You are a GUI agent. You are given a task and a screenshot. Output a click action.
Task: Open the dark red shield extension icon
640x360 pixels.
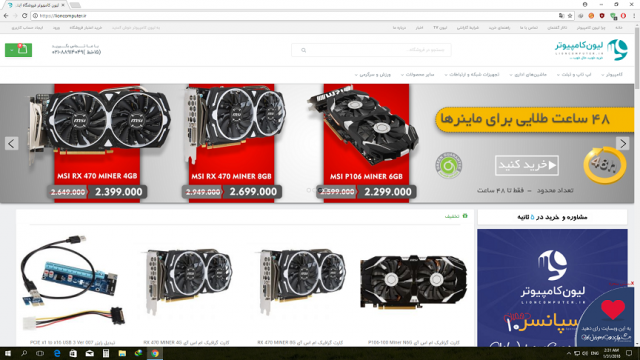coord(602,16)
